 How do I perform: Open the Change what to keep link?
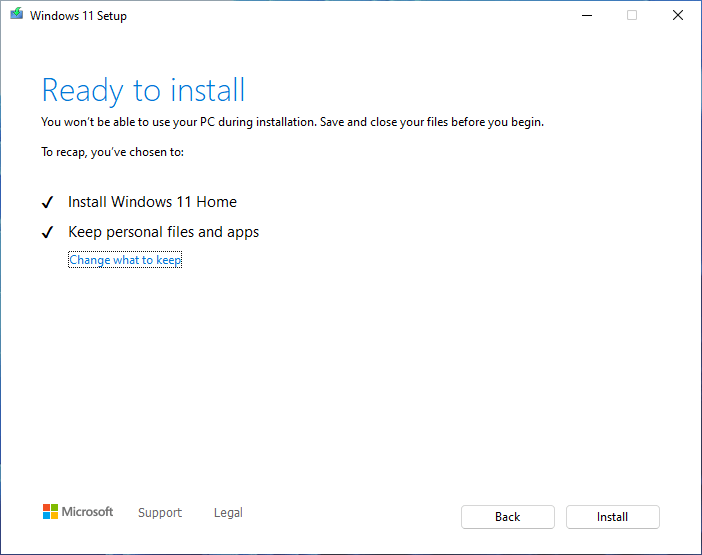click(125, 260)
